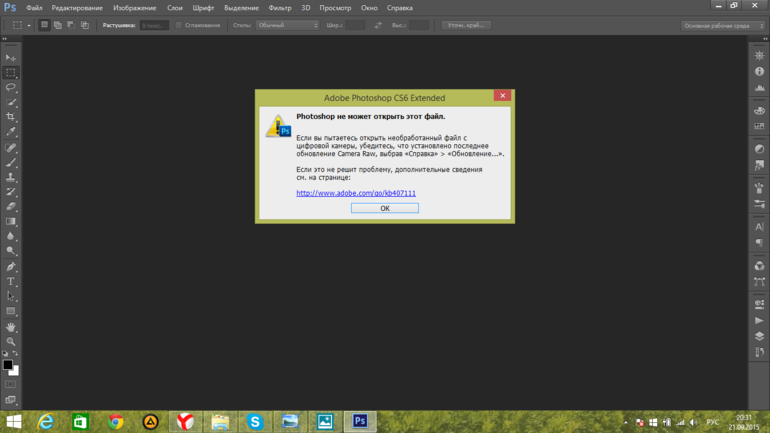The width and height of the screenshot is (770, 433).
Task: Open Skype from the taskbar
Action: [255, 422]
